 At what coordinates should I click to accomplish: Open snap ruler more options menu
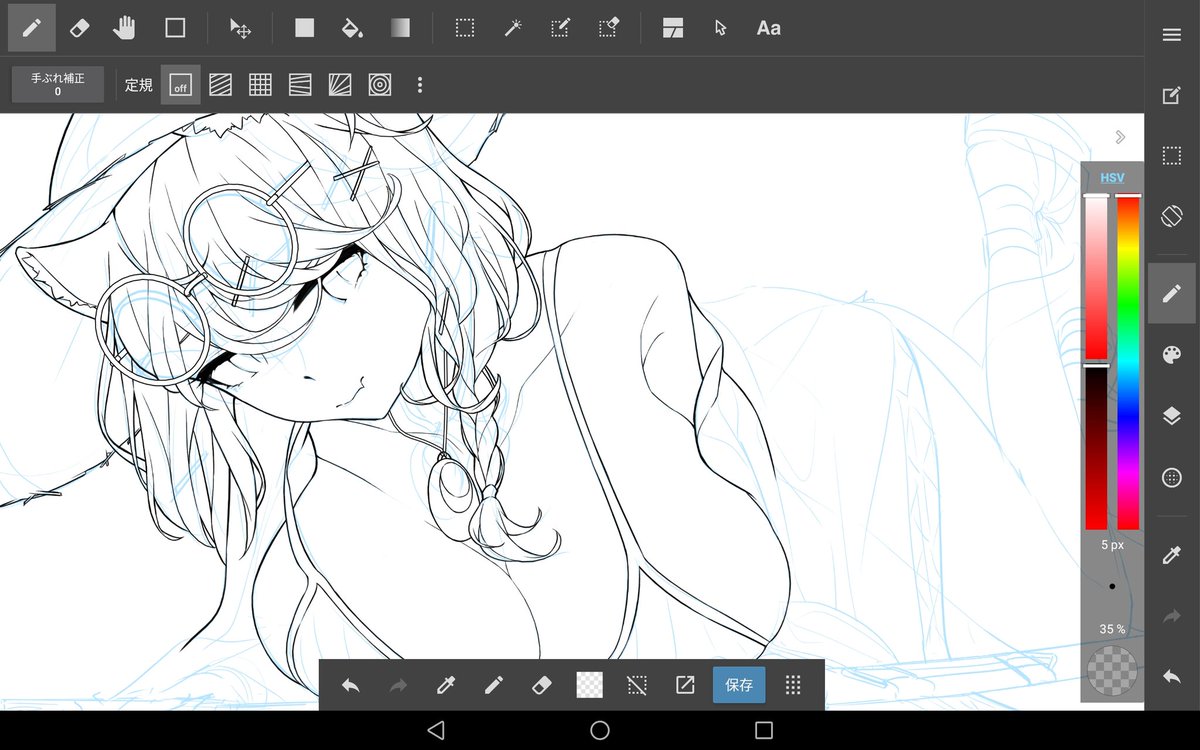point(420,85)
